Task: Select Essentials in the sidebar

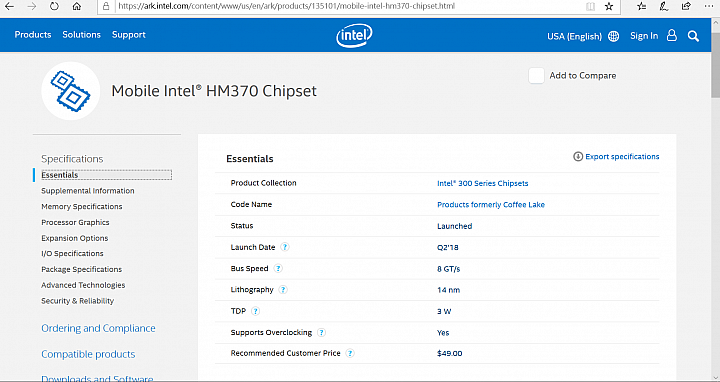Action: (x=60, y=175)
